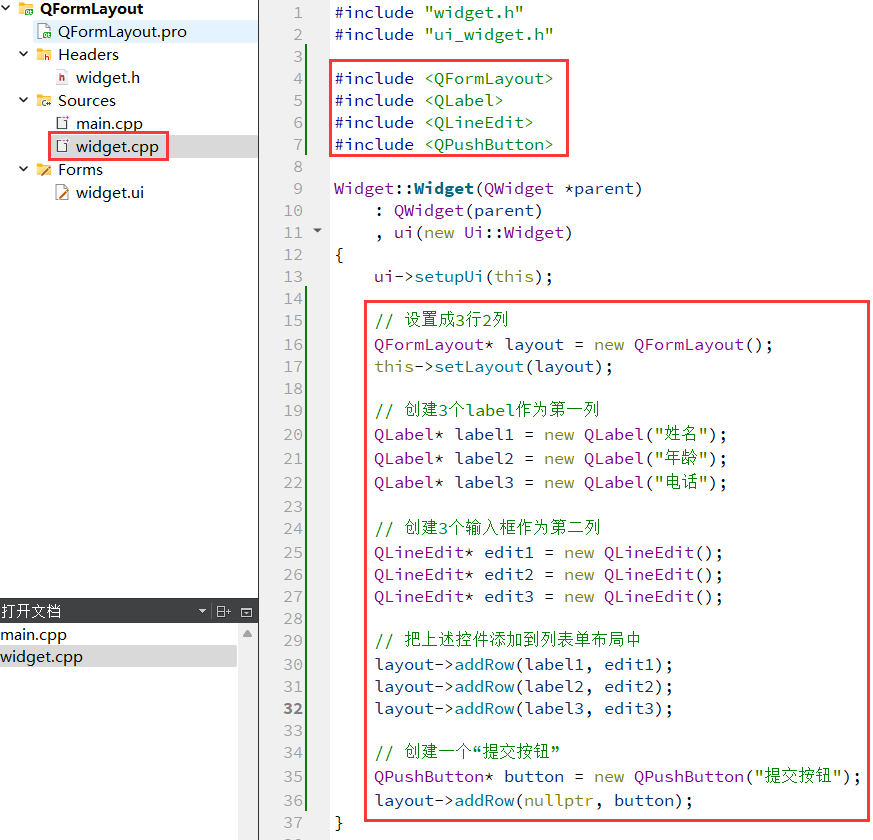The image size is (873, 840).
Task: Click the #include <QPushButton> line
Action: click(444, 145)
